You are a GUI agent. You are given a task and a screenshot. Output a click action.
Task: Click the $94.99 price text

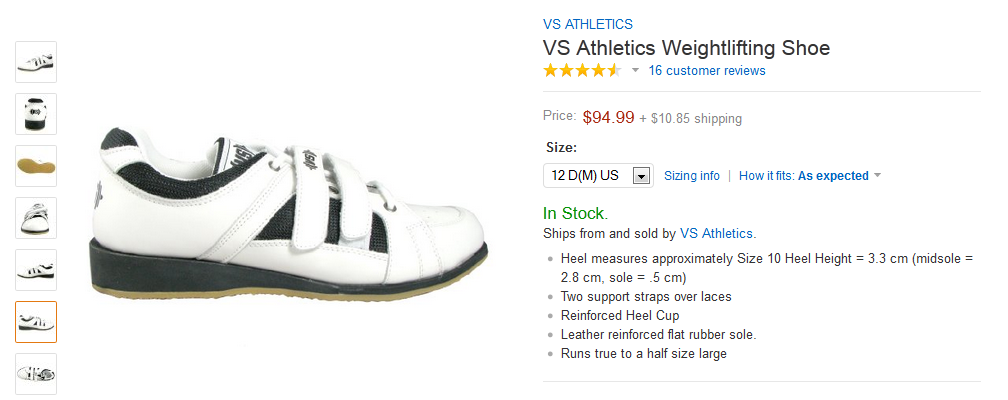608,117
